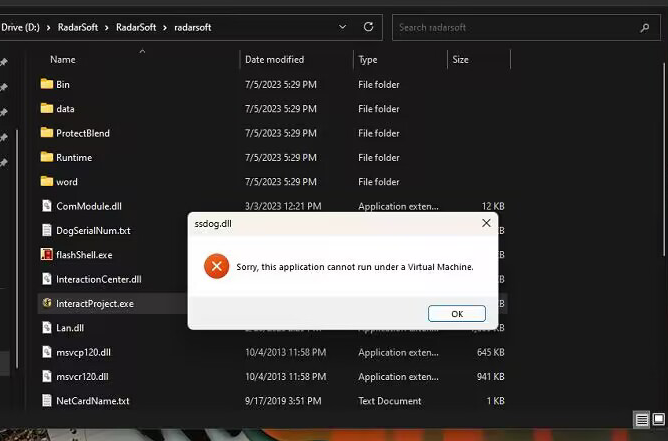The image size is (668, 441).
Task: Sort files by Size column header
Action: (460, 60)
